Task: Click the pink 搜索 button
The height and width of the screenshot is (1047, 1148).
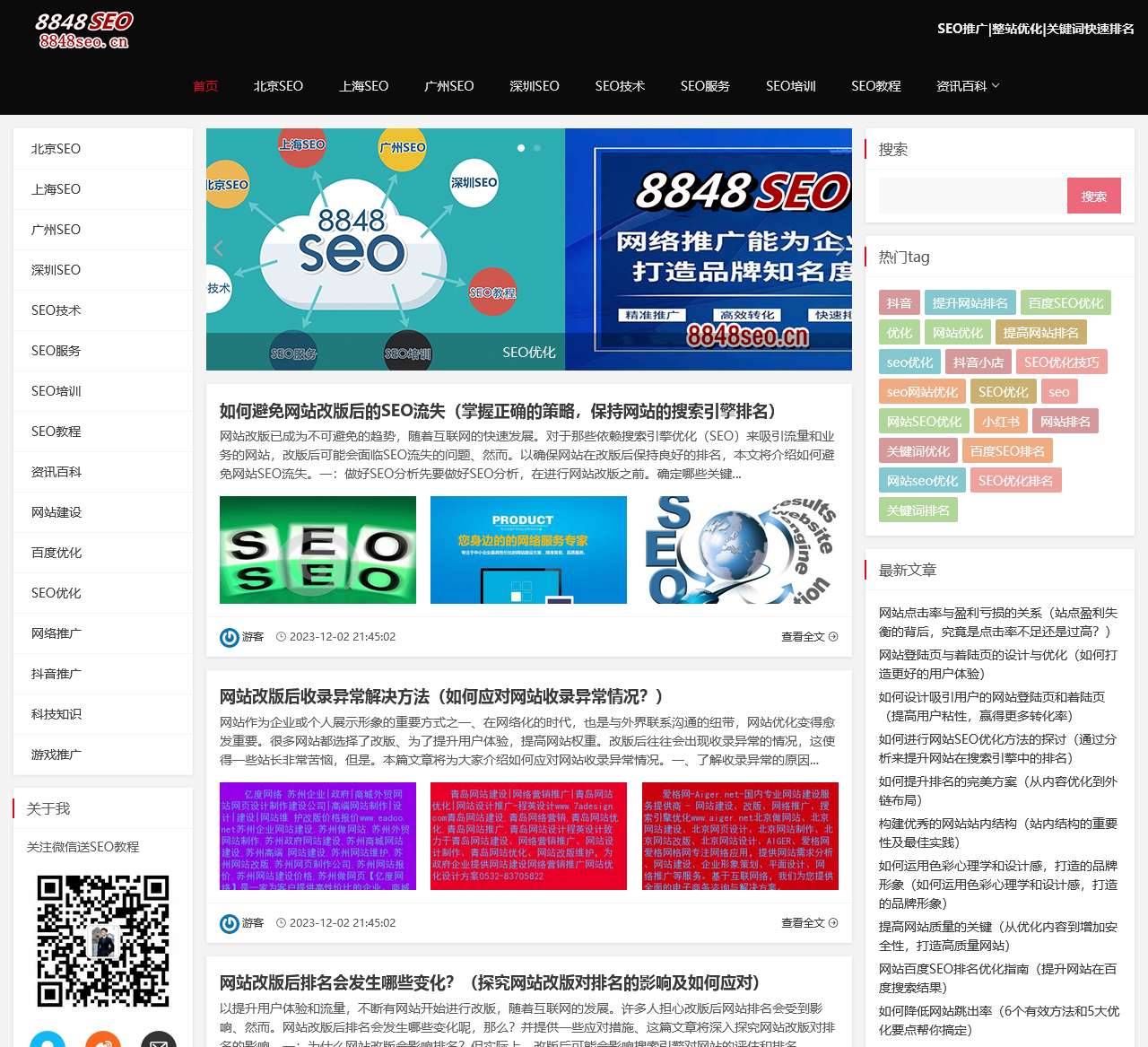Action: 1094,196
